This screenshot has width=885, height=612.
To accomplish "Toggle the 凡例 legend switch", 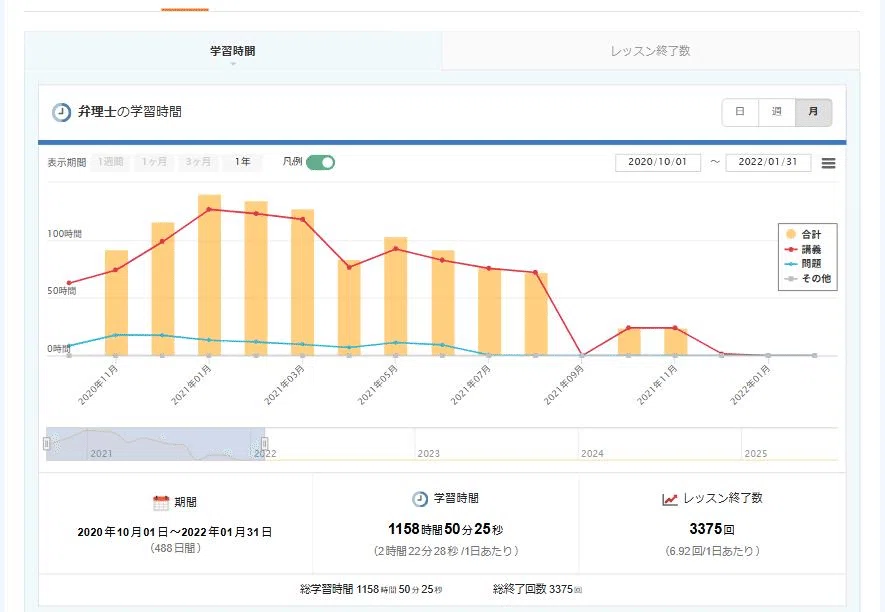I will click(321, 163).
